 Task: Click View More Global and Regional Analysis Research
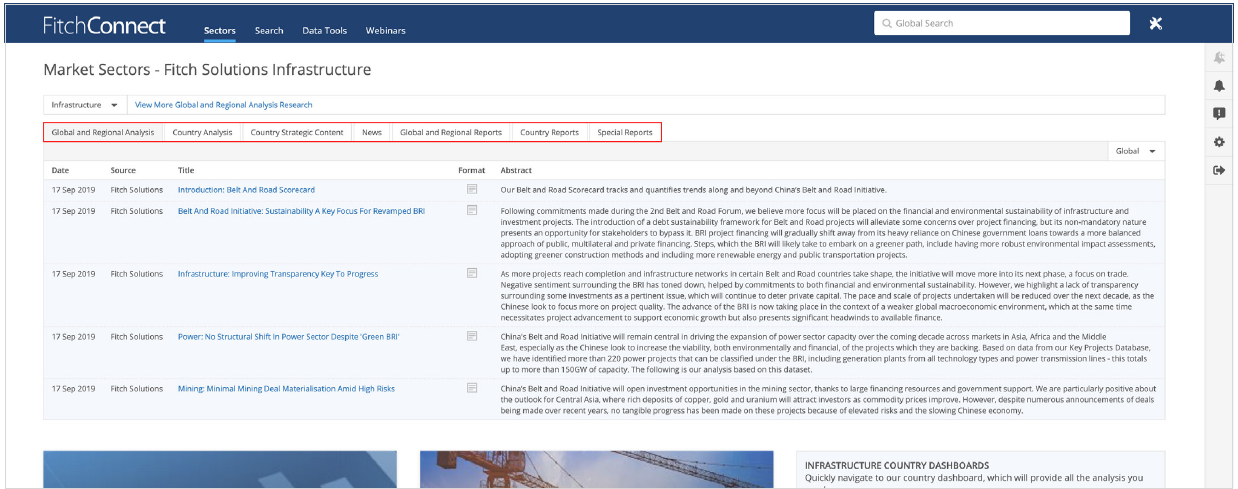[x=223, y=105]
